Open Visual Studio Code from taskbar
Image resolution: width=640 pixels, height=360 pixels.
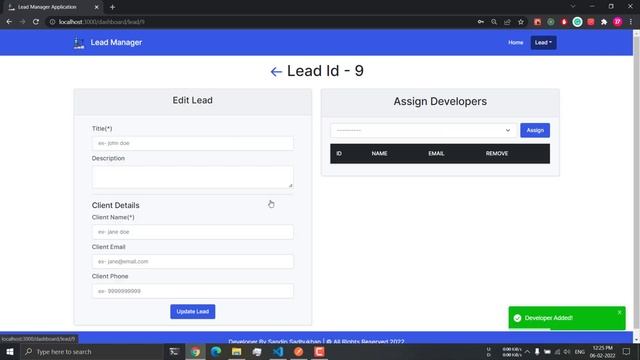pos(278,351)
